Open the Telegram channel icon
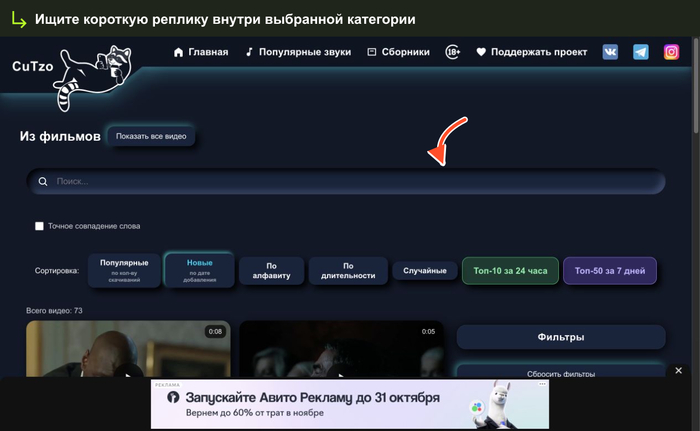The height and width of the screenshot is (431, 700). point(641,52)
